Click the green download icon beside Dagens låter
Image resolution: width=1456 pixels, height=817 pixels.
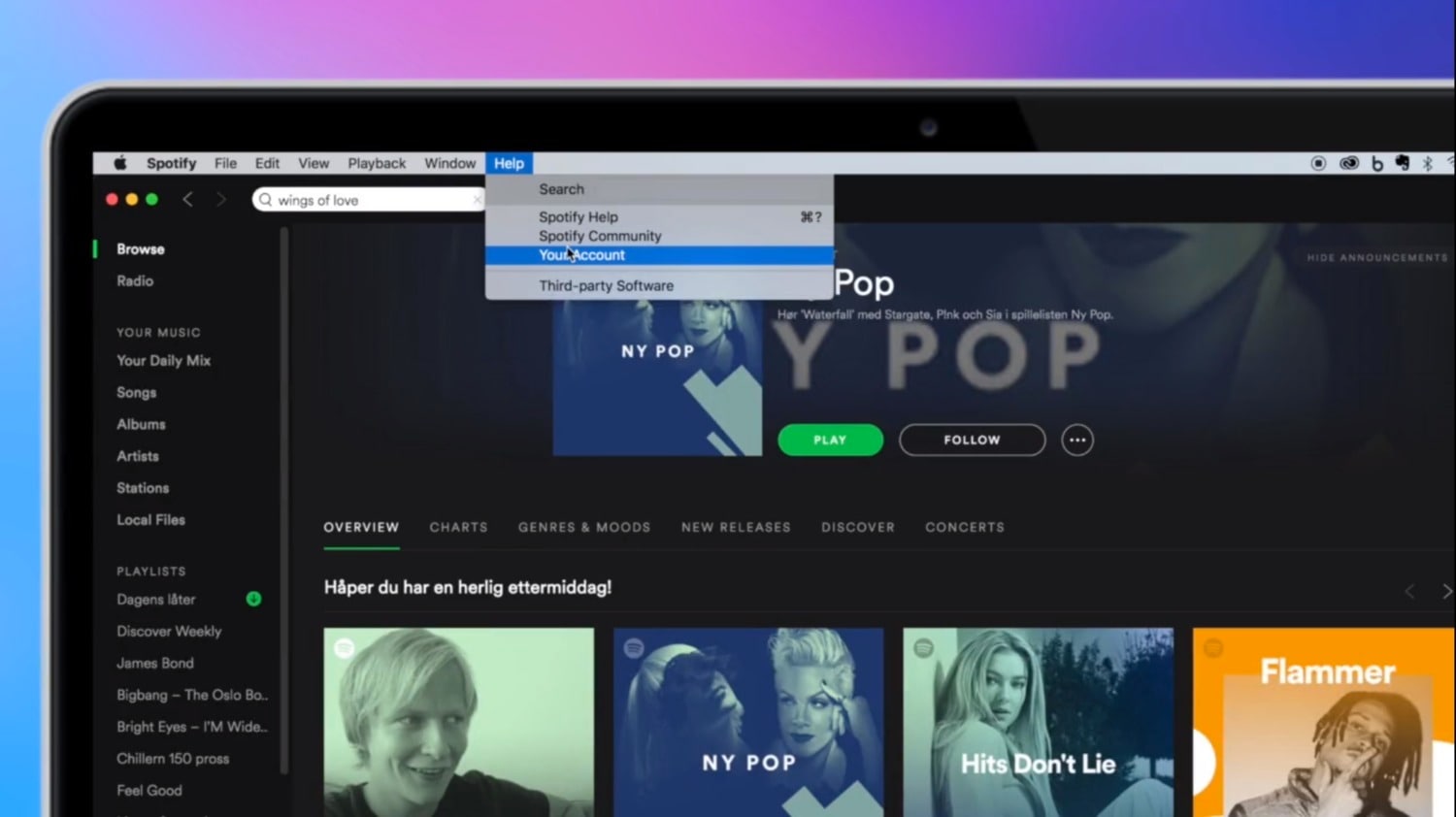click(x=253, y=599)
